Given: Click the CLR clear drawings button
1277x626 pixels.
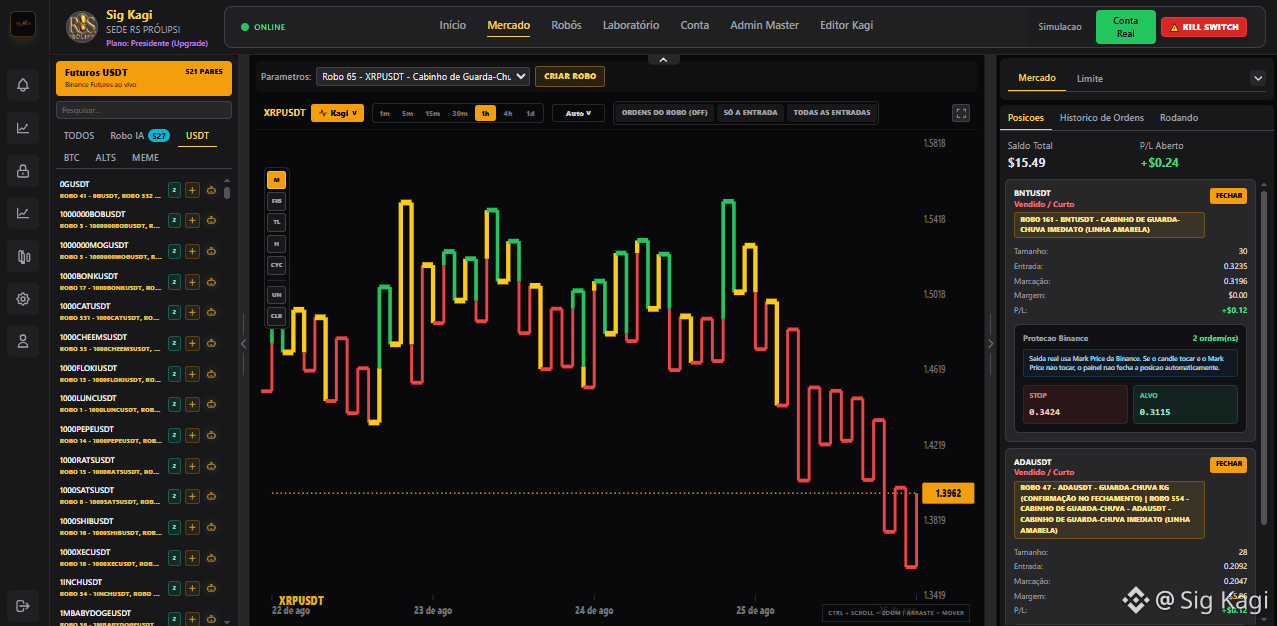Looking at the screenshot, I should pos(276,316).
